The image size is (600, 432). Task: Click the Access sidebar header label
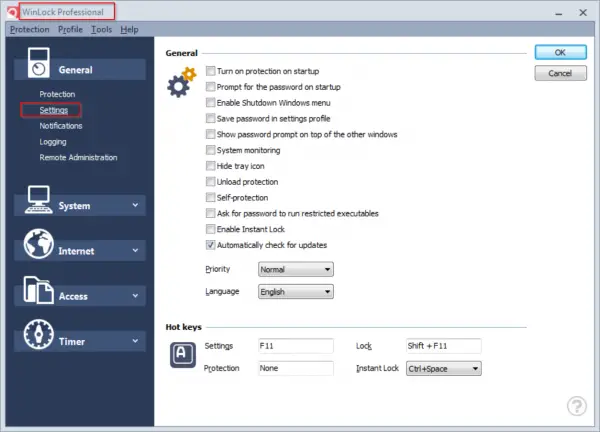[73, 296]
